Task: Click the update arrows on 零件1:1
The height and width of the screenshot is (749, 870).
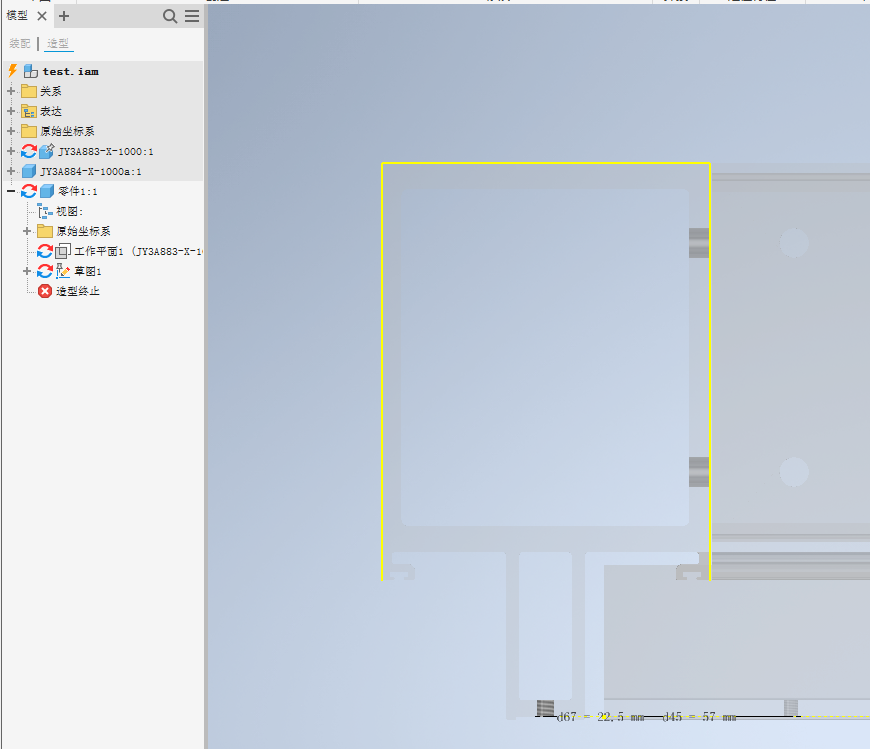Action: (x=28, y=191)
